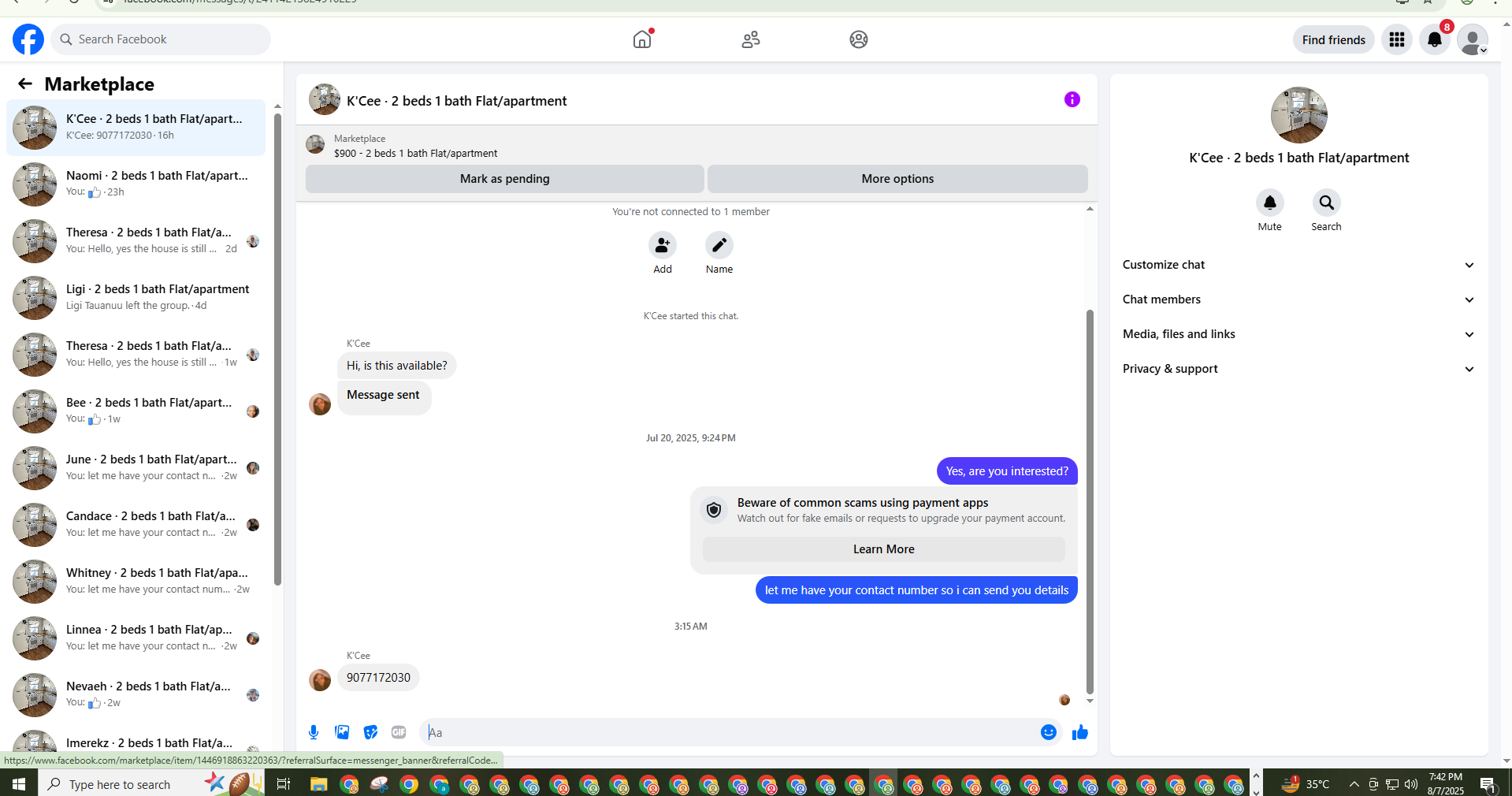
Task: Open network settings in system tray
Action: click(x=1392, y=784)
